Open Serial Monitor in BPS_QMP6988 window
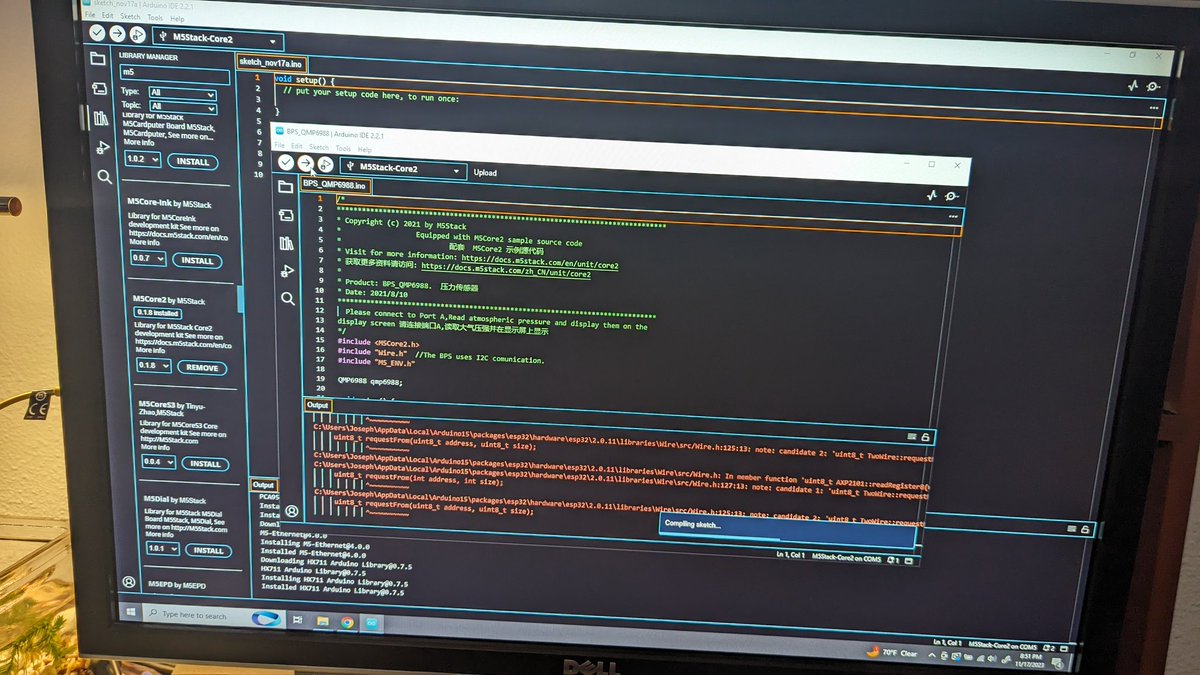This screenshot has width=1200, height=675. (x=952, y=197)
